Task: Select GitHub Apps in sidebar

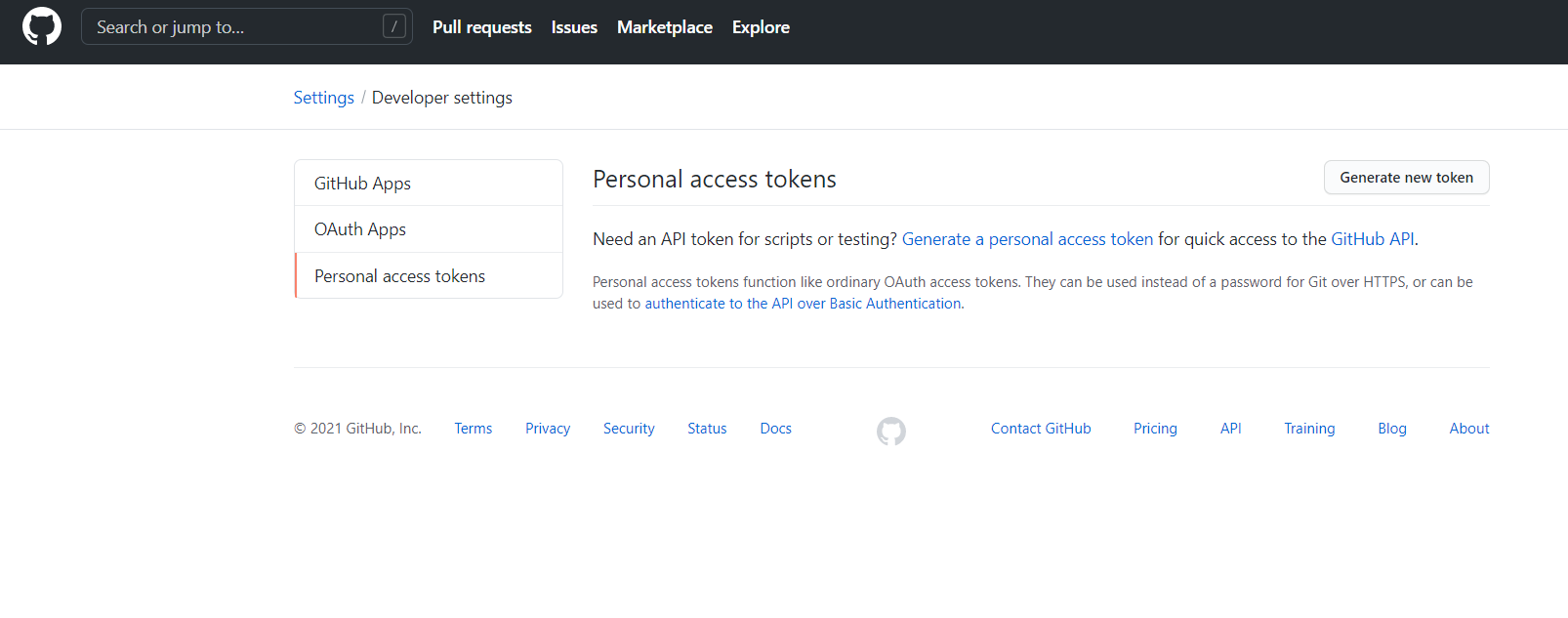Action: pyautogui.click(x=362, y=184)
